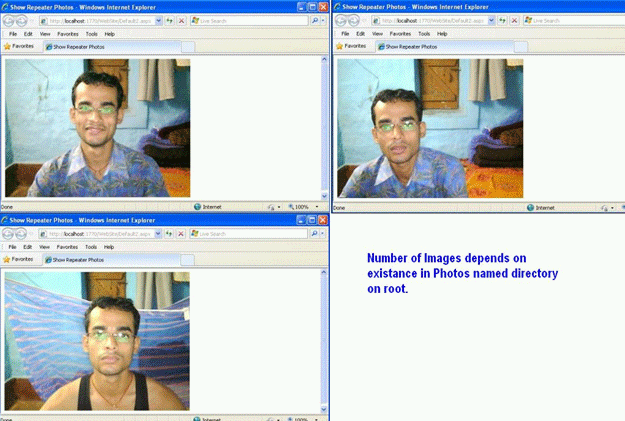Select Show Repeater Photos tab in bottom-left window
625x421 pixels.
112,260
